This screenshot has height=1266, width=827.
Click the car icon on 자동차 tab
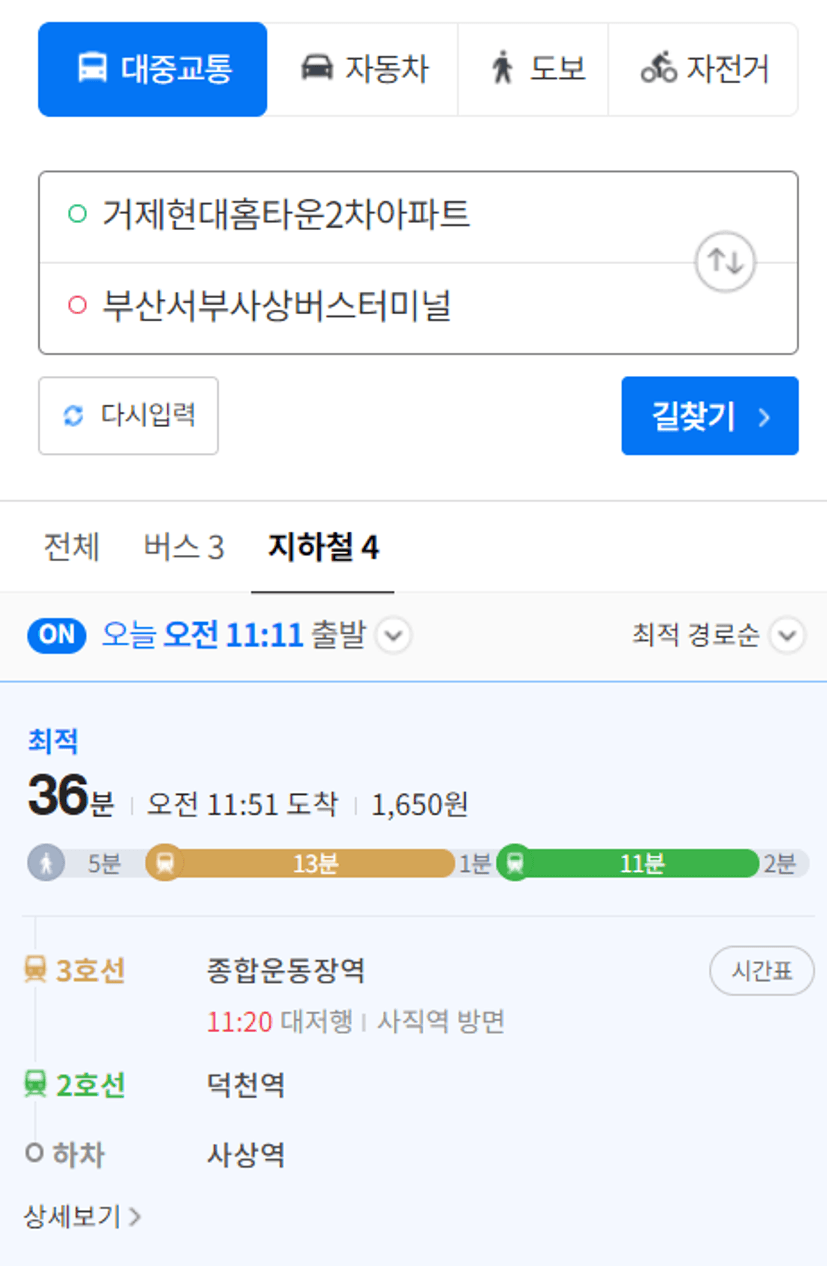(317, 69)
